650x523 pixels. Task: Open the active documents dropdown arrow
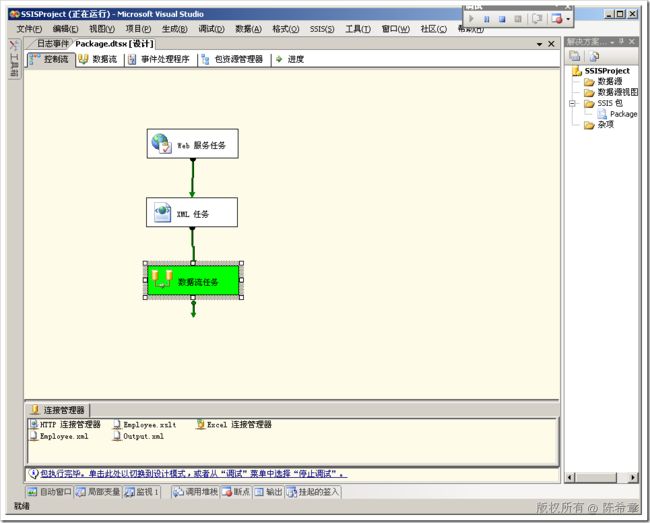[x=539, y=44]
